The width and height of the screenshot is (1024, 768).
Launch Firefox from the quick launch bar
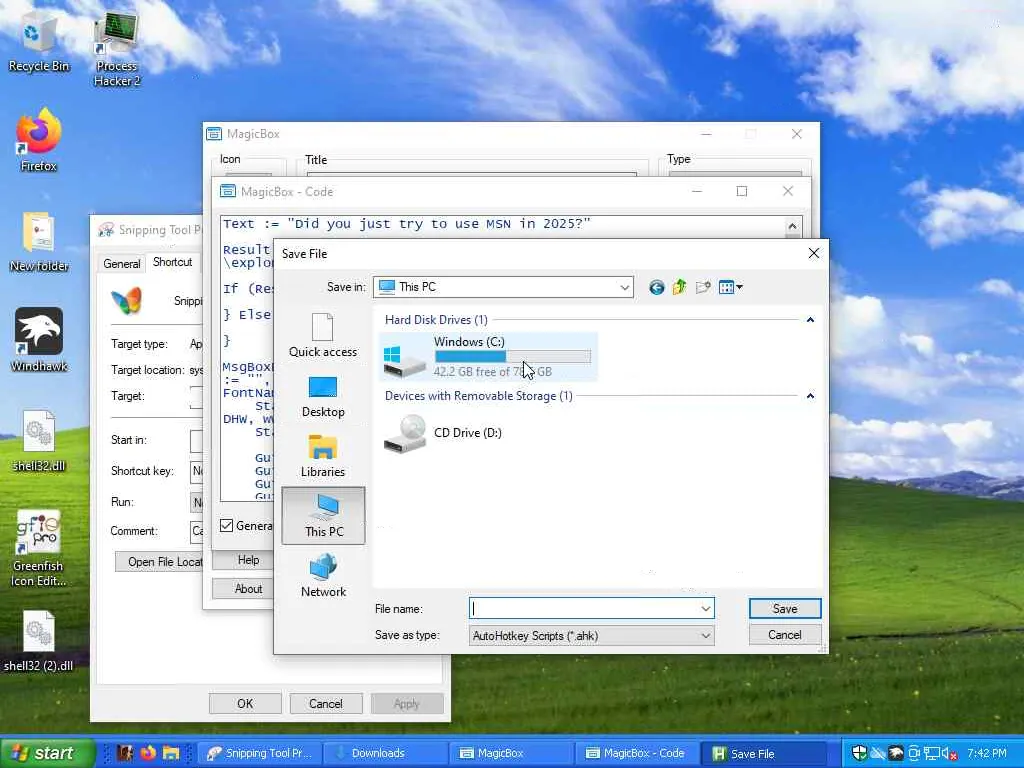point(148,753)
